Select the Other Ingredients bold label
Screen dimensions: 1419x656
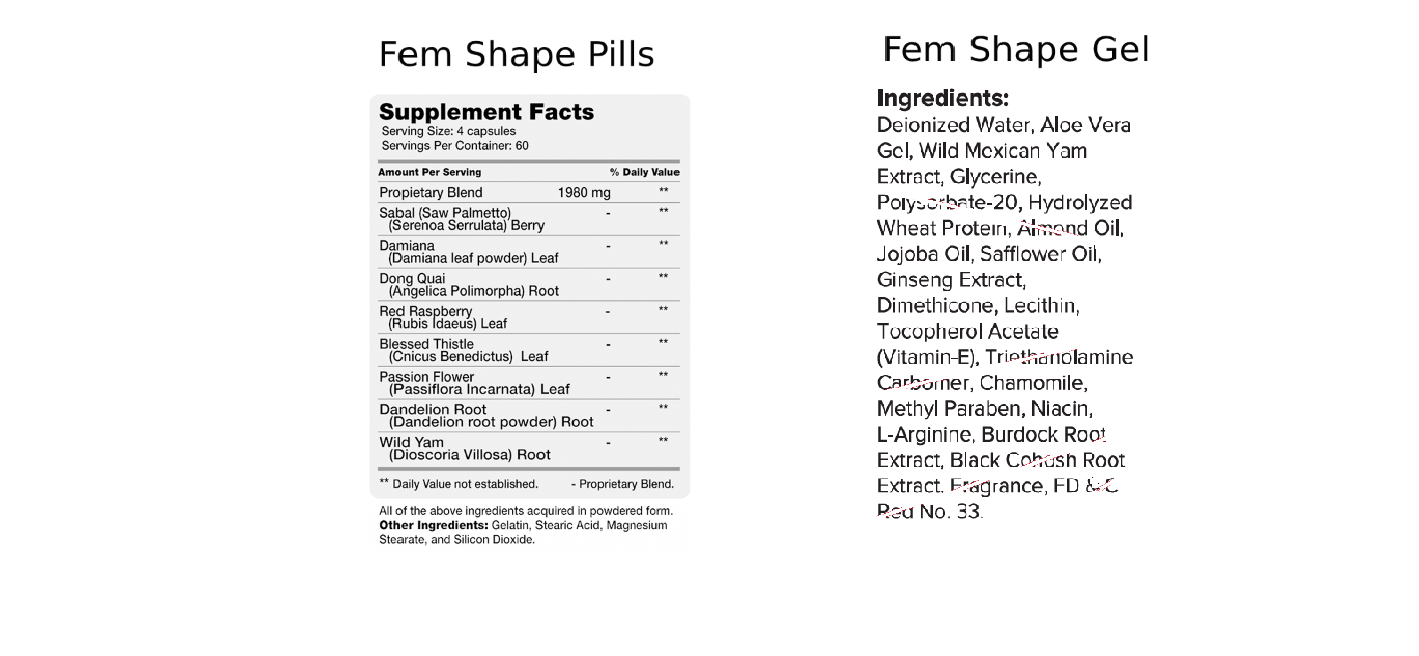pyautogui.click(x=434, y=525)
